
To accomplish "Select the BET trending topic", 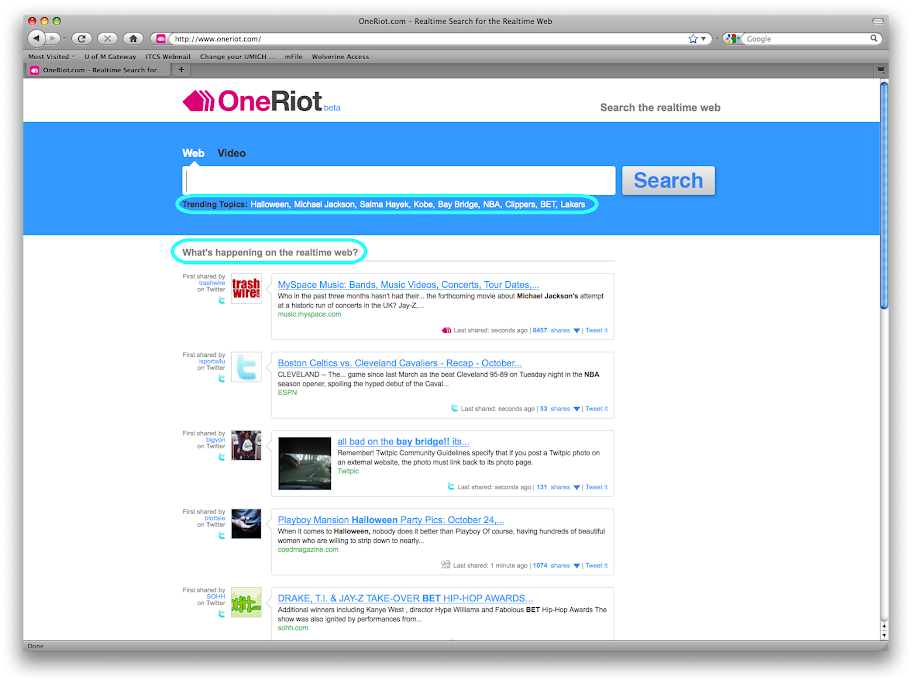I will pyautogui.click(x=548, y=204).
